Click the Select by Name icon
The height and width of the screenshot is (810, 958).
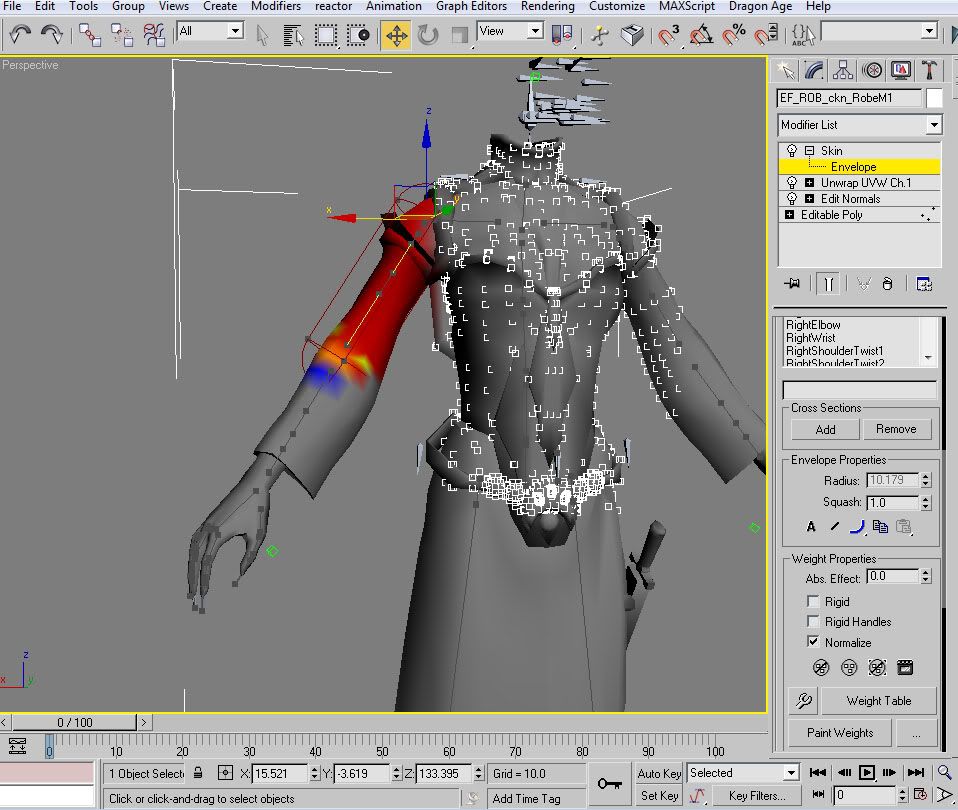point(293,36)
